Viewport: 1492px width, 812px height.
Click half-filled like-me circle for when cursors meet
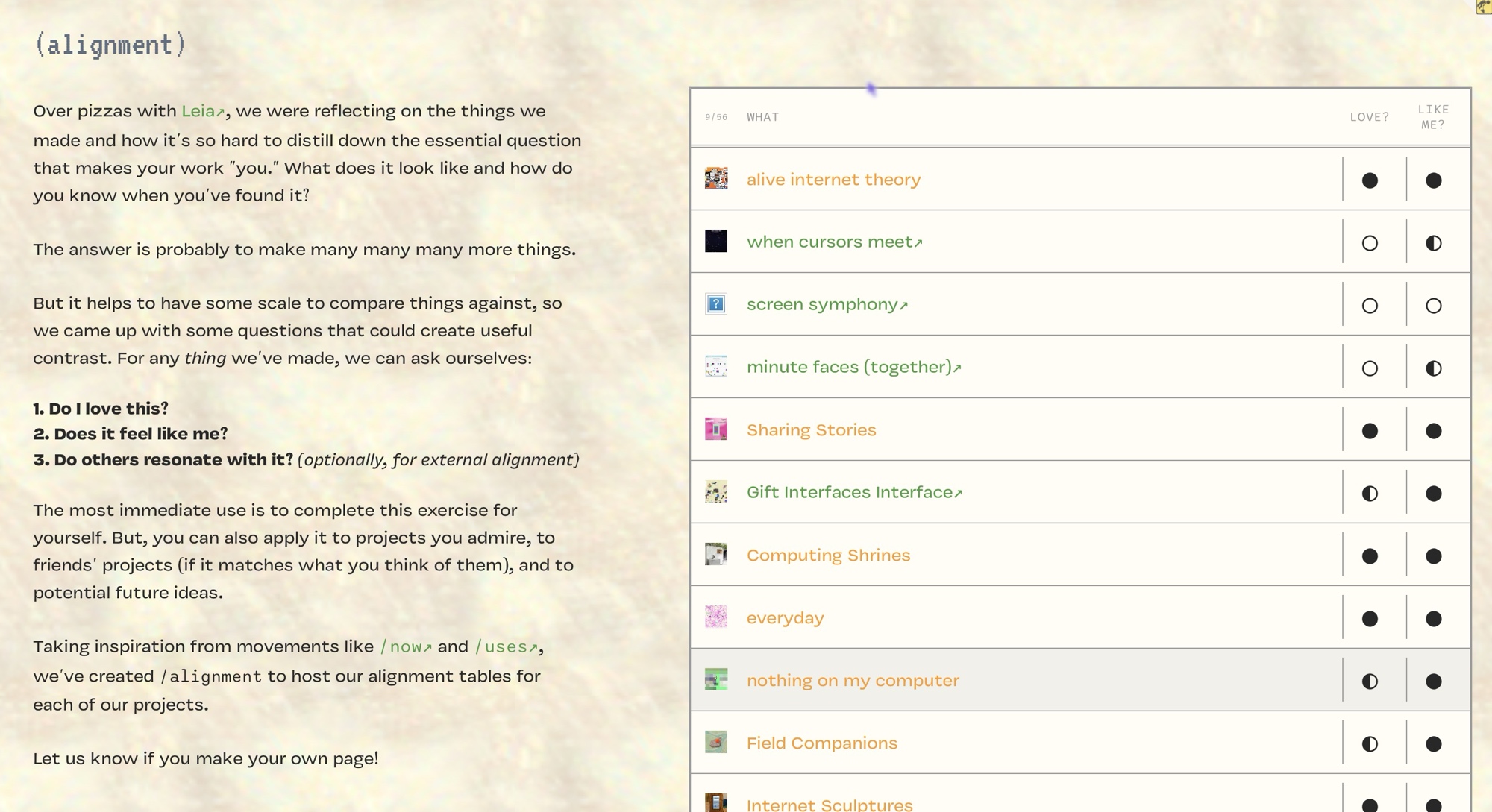point(1433,243)
